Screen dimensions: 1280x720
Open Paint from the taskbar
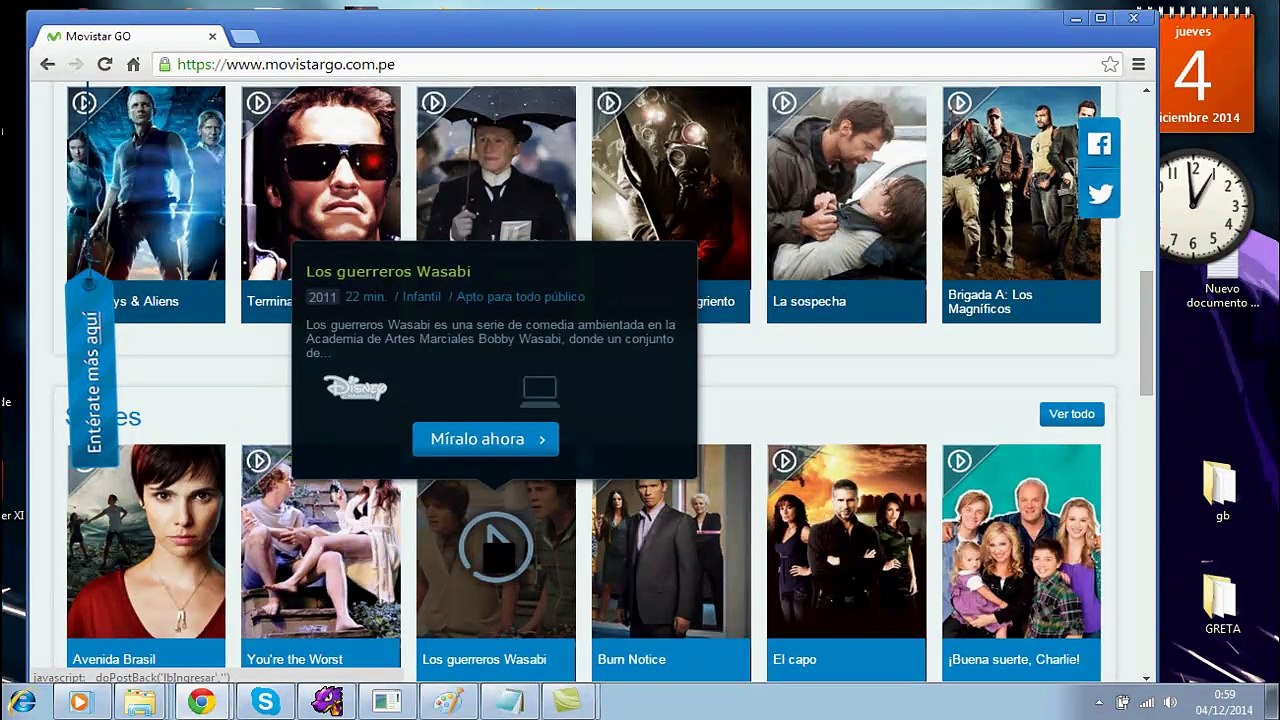pos(447,702)
